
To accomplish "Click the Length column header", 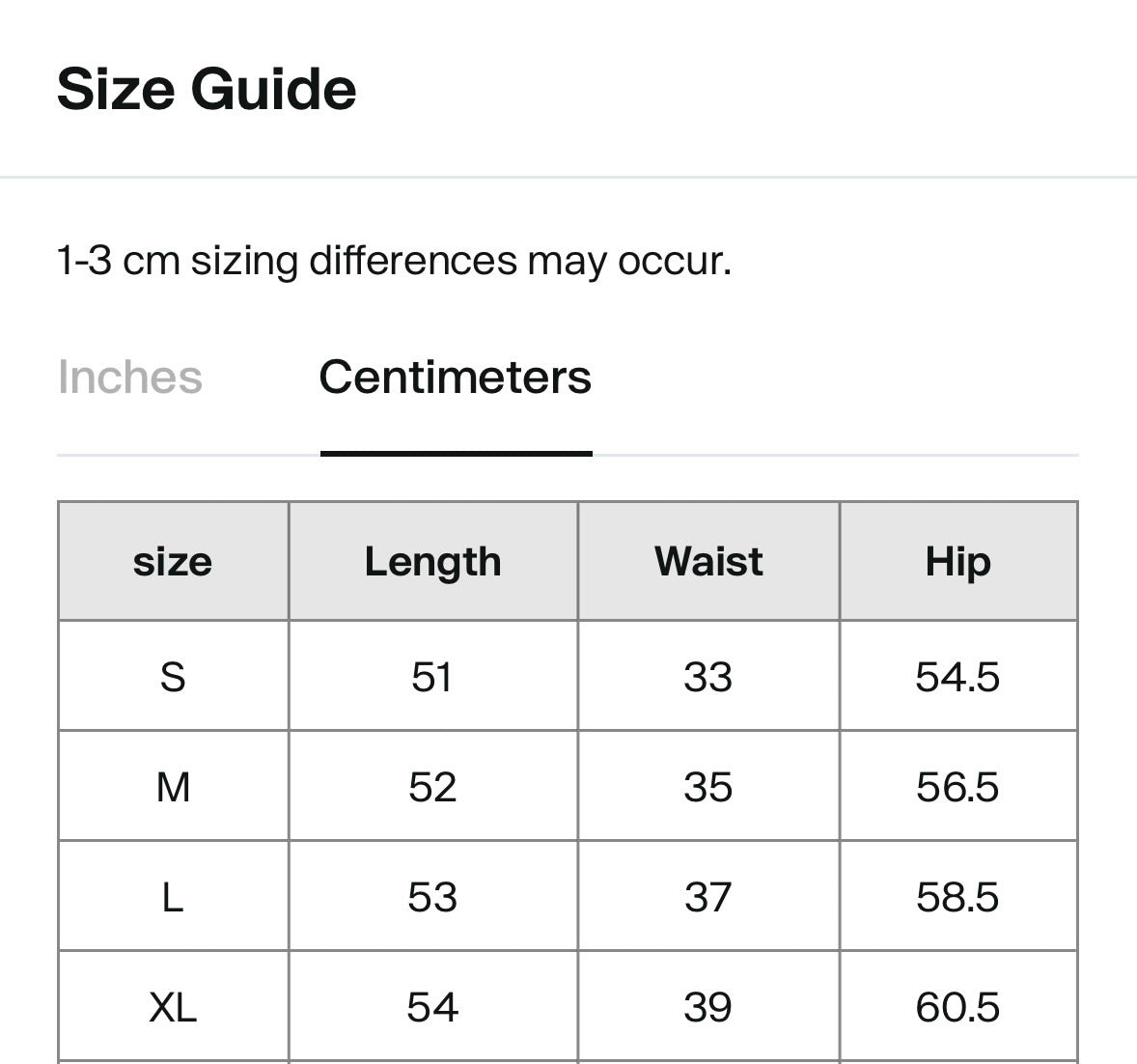I will pyautogui.click(x=433, y=561).
